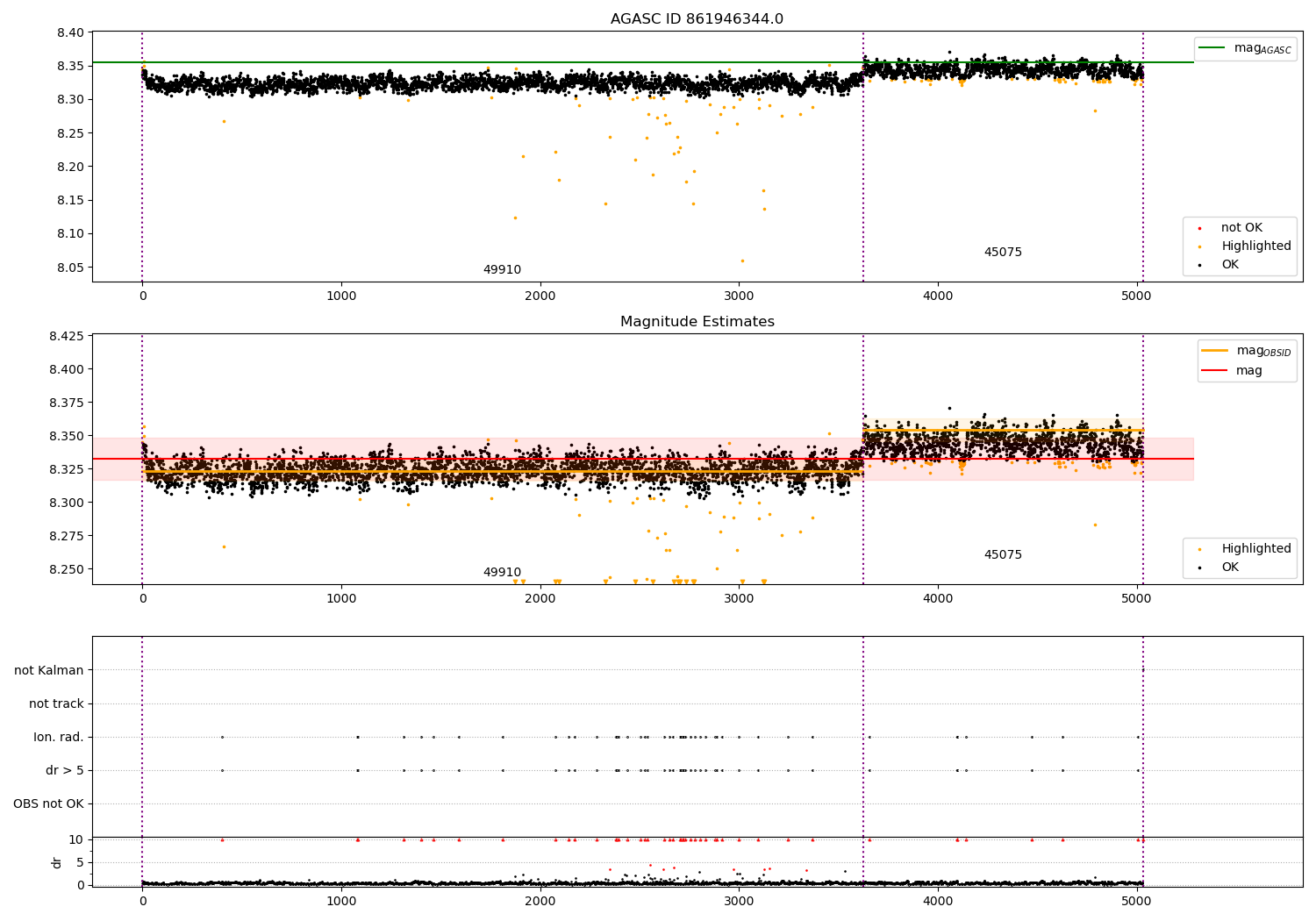Click x-tick '1000' under bottom plot
The image size is (1316, 921).
coord(341,903)
